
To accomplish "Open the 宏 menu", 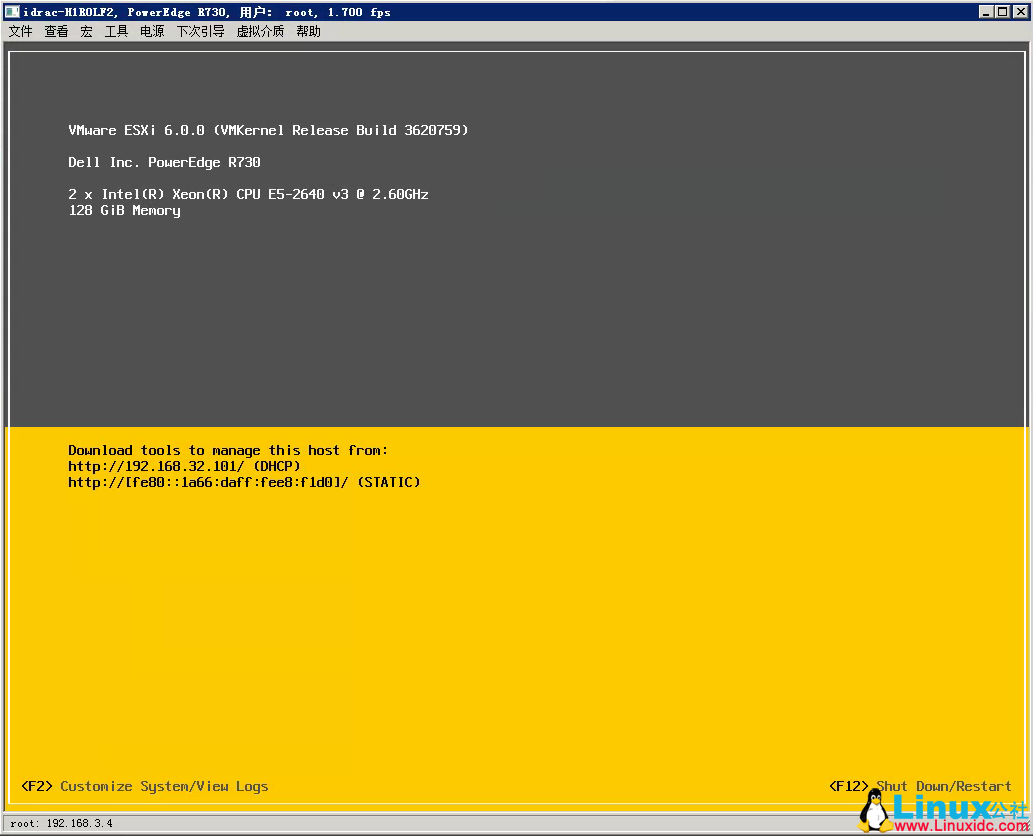I will coord(86,31).
